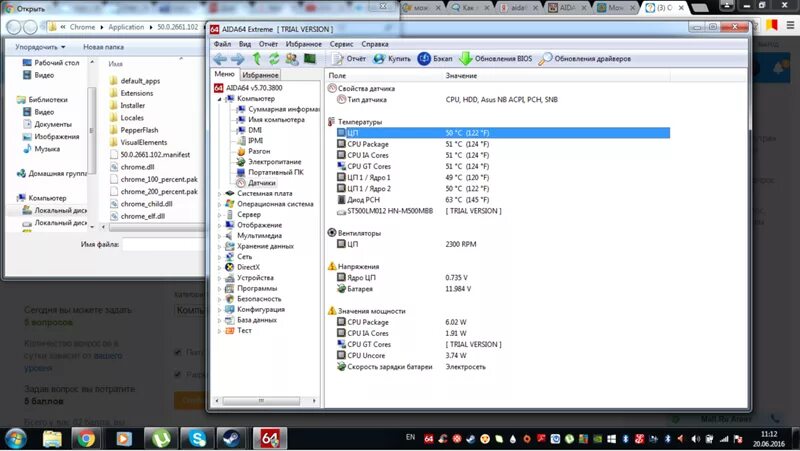Click Обновления BIOS toolbar button
Viewport: 800px width, 451px height.
496,59
